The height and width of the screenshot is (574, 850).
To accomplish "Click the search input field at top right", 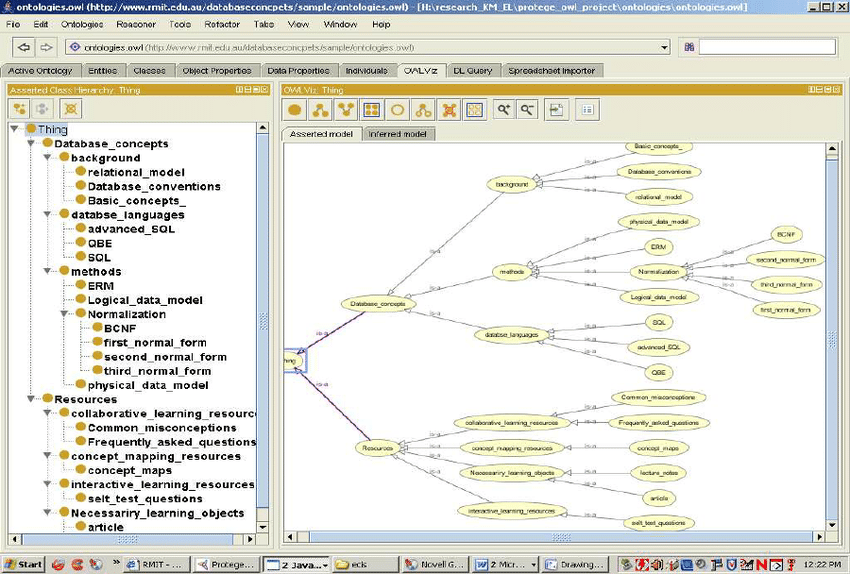I will click(767, 47).
